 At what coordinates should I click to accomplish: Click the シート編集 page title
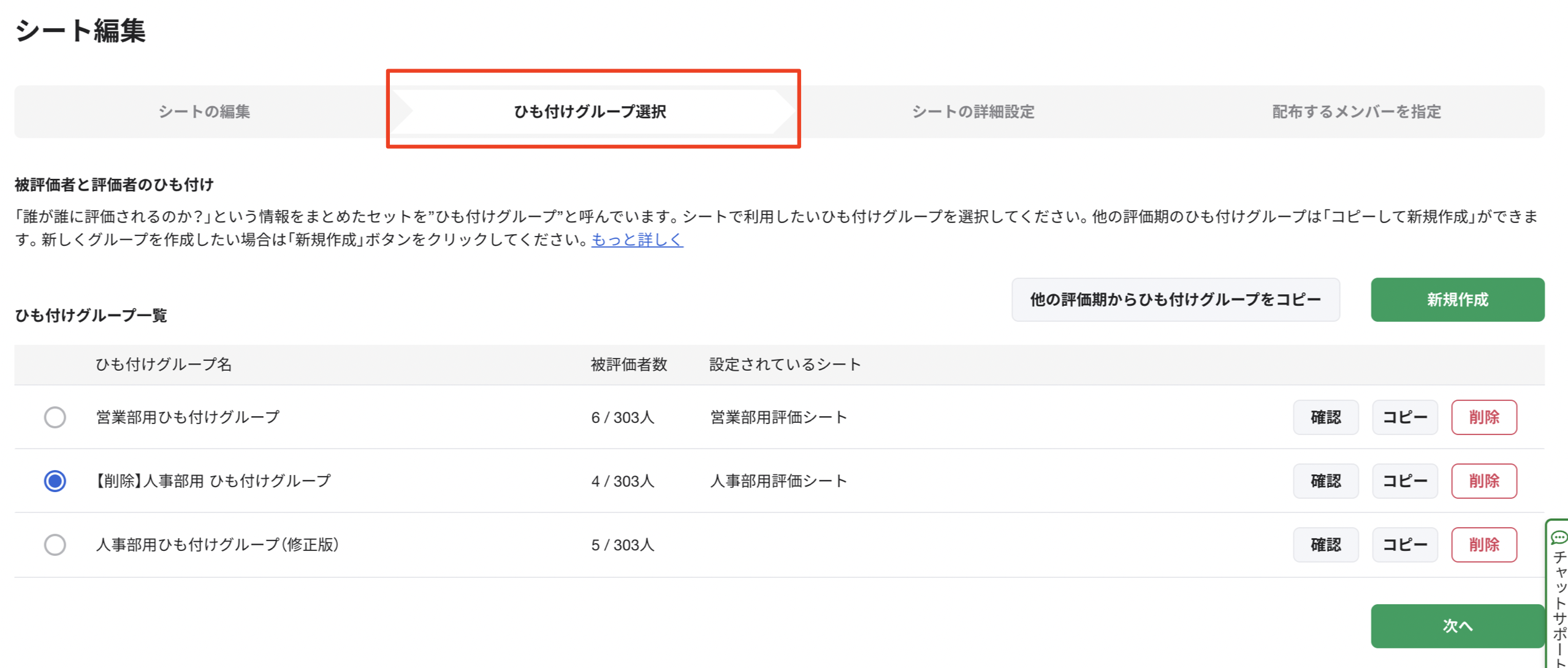point(80,31)
